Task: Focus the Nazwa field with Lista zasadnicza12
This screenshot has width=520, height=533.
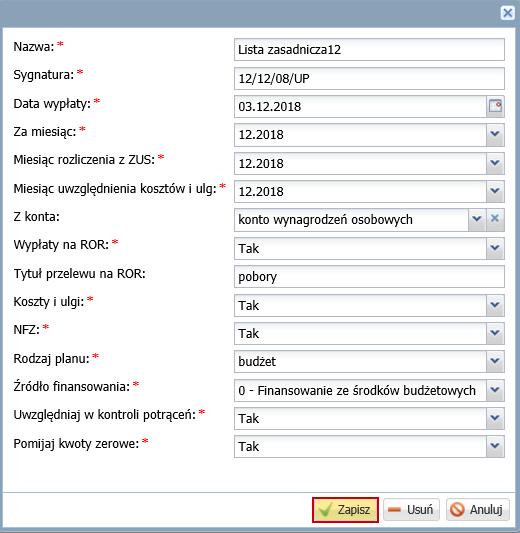Action: 369,50
